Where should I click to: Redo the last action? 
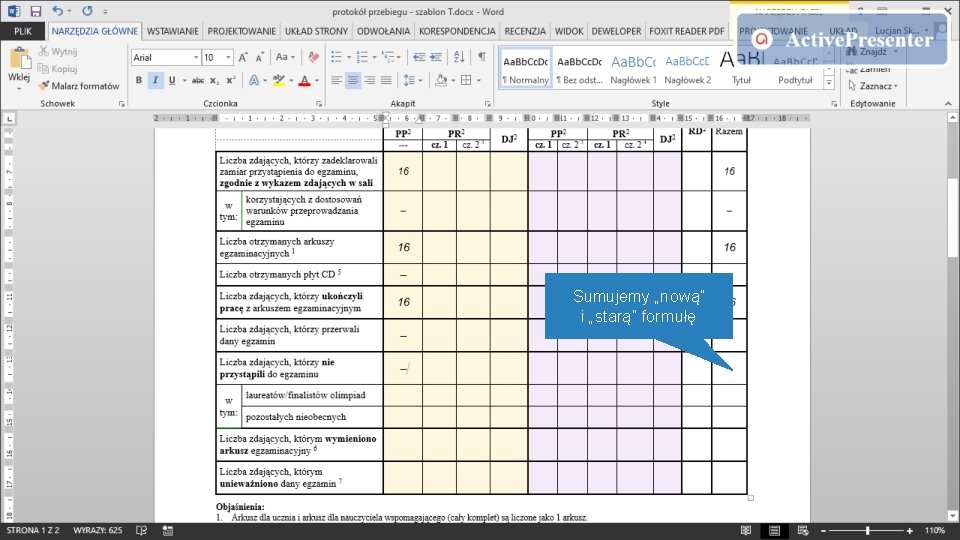[x=88, y=11]
